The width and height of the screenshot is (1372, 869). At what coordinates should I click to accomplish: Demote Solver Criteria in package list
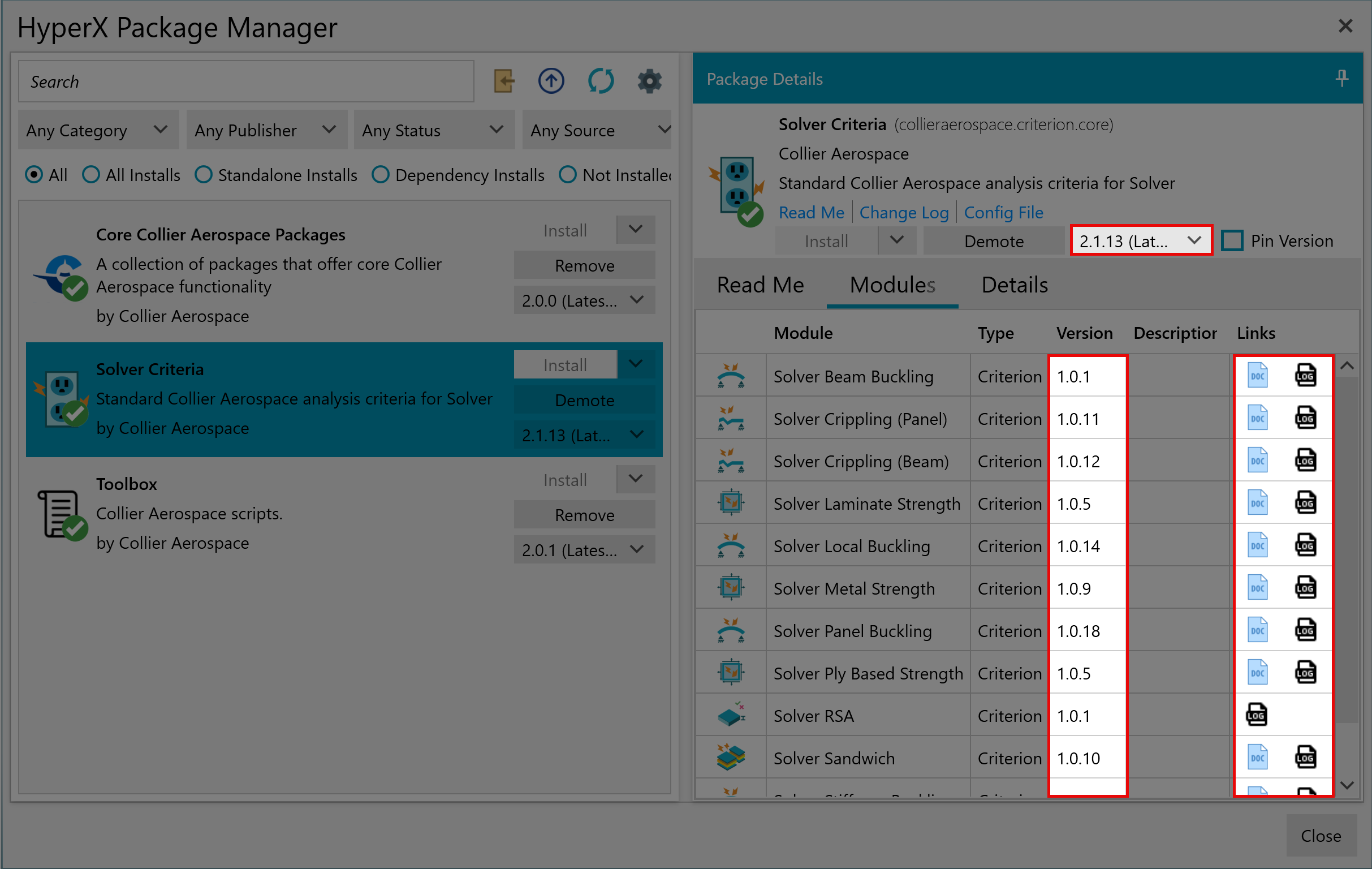click(x=584, y=400)
